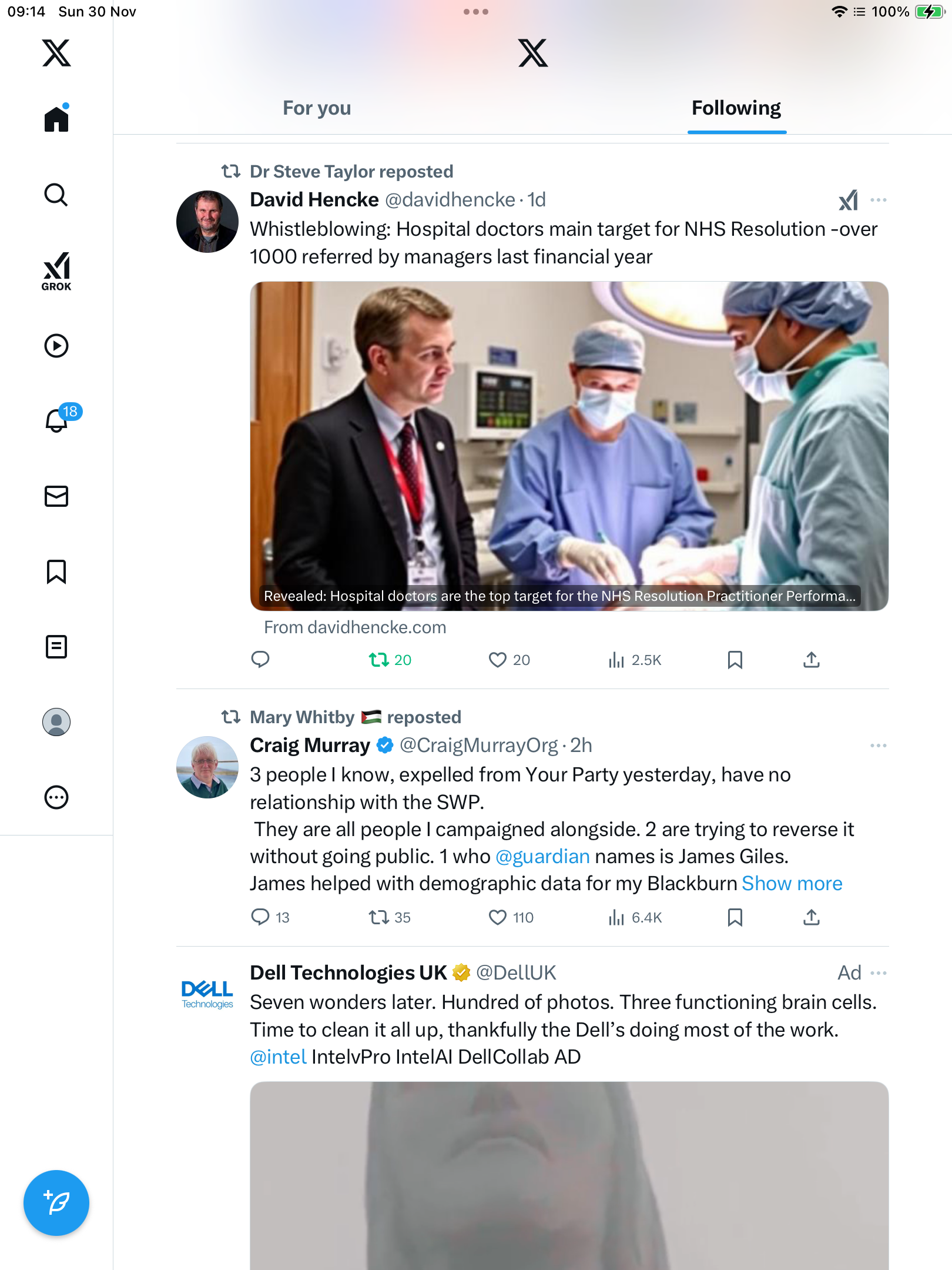Open the Lists icon in sidebar

coord(56,647)
